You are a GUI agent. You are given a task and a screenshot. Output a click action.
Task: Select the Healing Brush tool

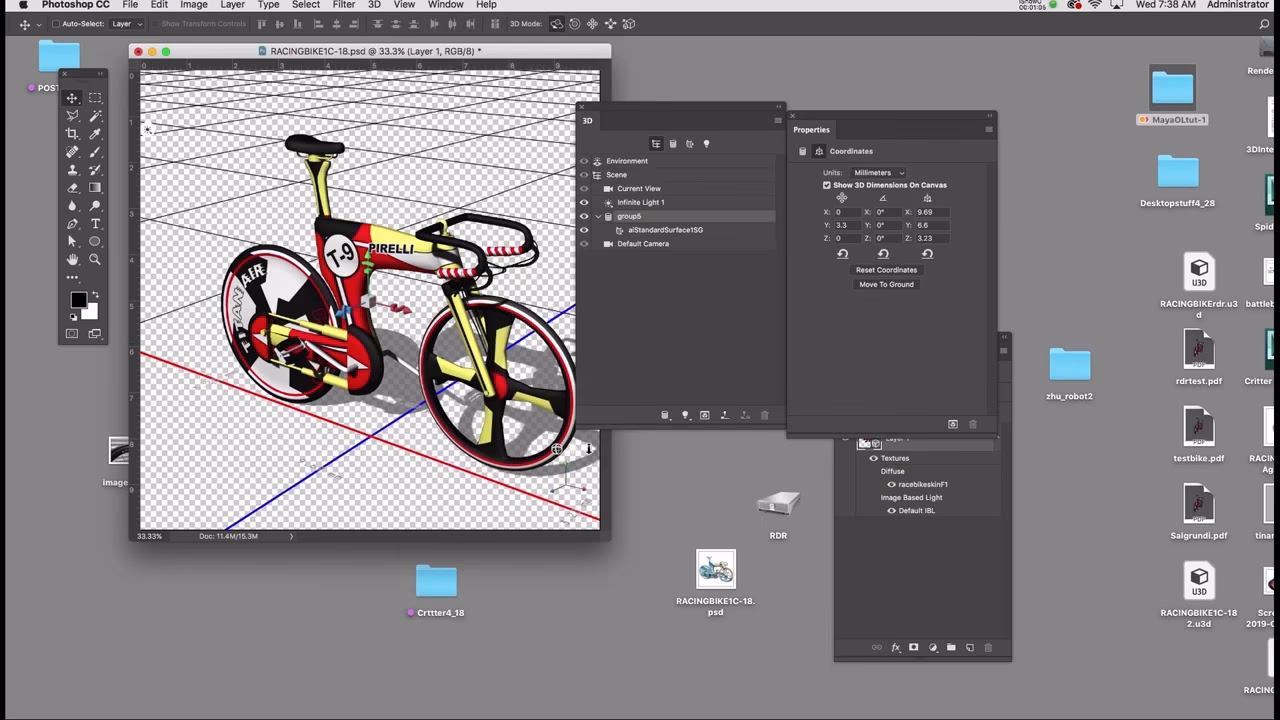click(x=71, y=151)
